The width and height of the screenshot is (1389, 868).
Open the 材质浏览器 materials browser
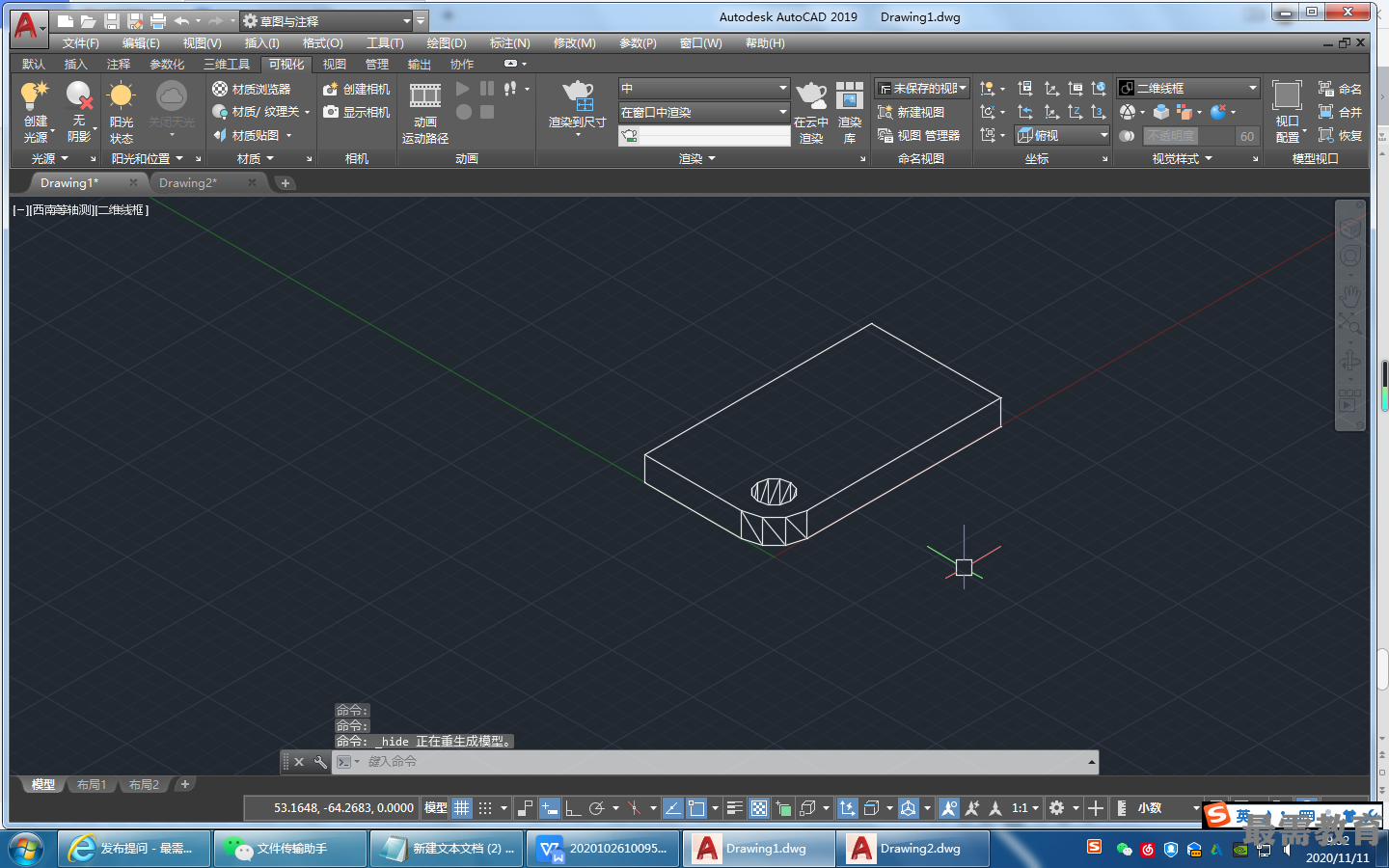(252, 89)
